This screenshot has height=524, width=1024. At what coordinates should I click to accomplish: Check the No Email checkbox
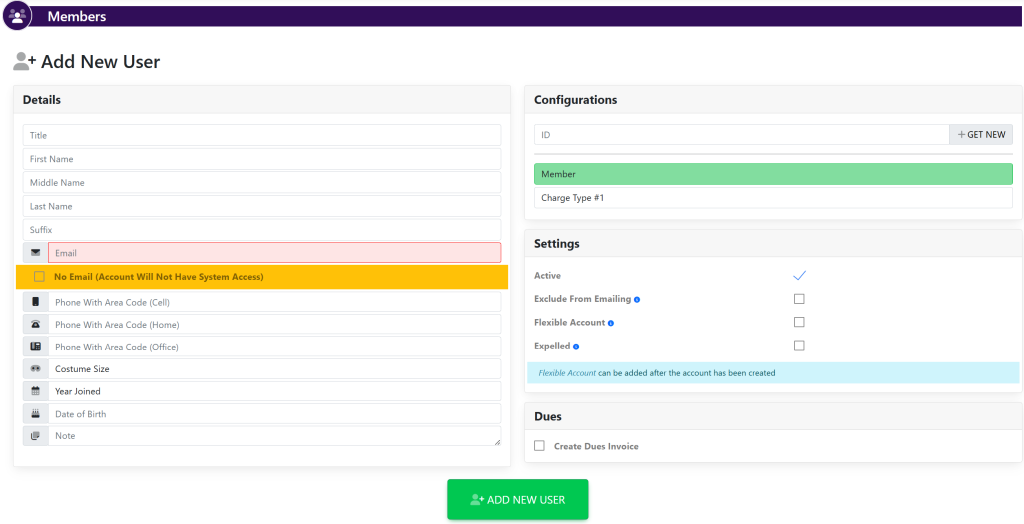click(x=39, y=277)
